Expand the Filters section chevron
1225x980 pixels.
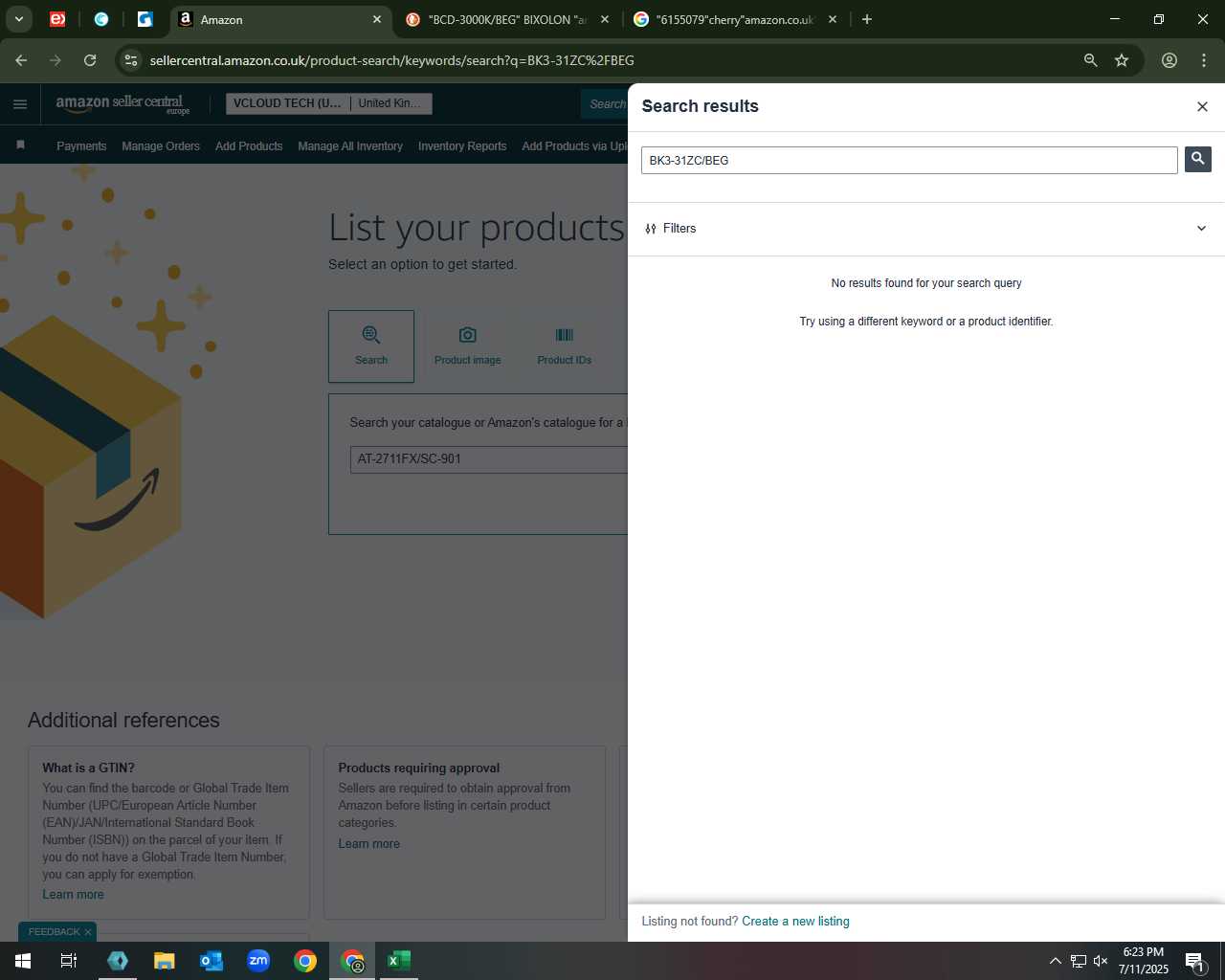[1201, 228]
